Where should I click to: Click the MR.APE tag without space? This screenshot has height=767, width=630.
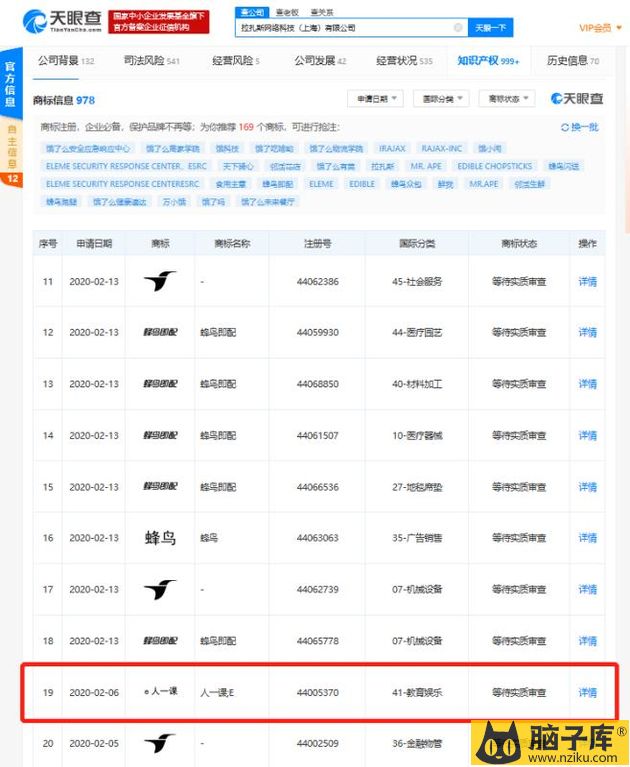[484, 184]
